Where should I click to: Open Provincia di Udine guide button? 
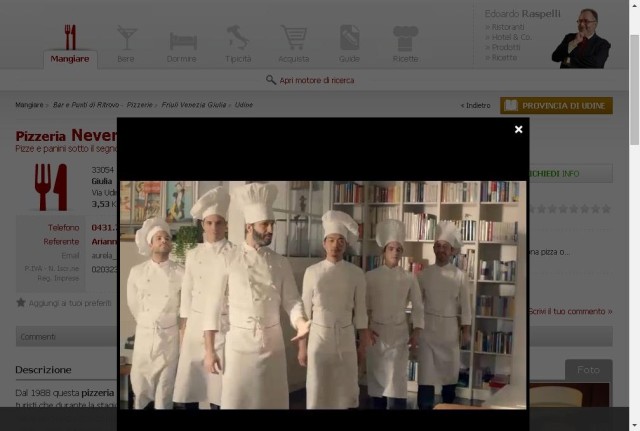point(556,106)
